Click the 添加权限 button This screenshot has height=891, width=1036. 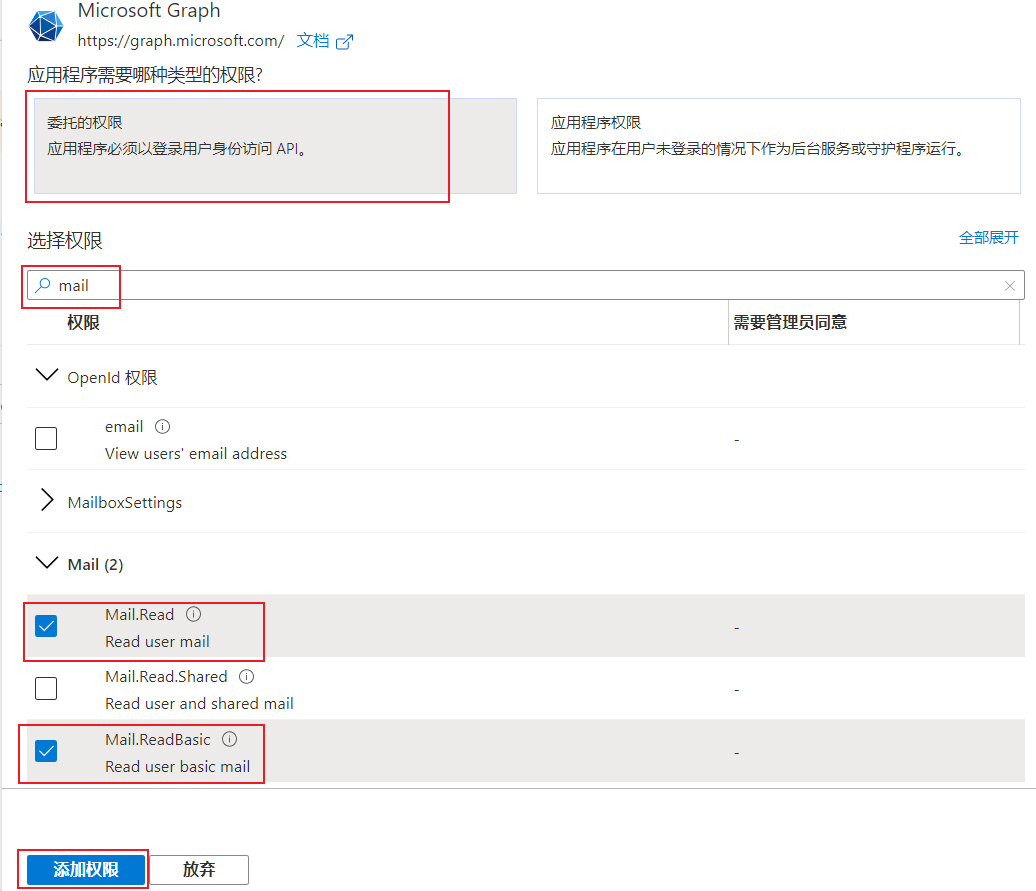(86, 869)
